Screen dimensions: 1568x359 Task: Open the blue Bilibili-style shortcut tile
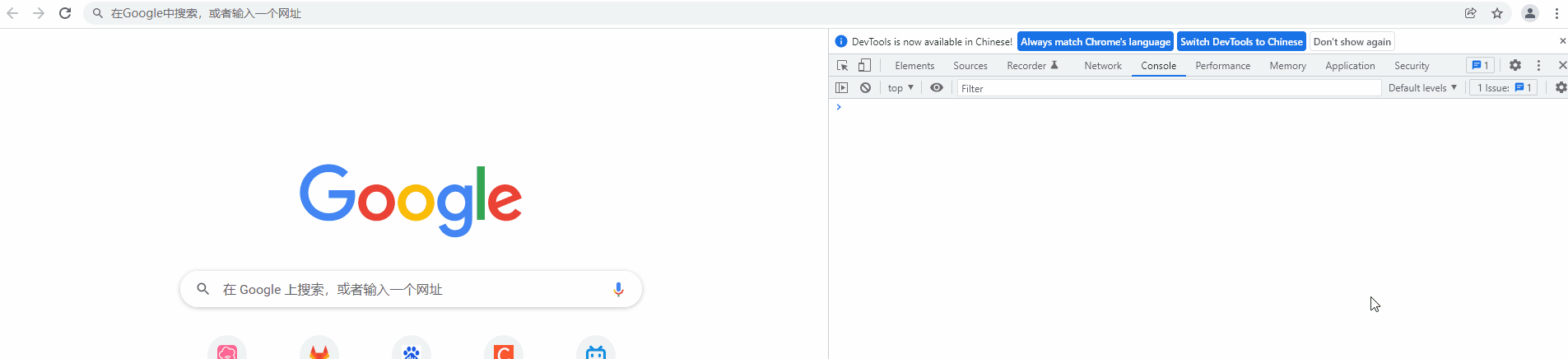click(x=596, y=349)
